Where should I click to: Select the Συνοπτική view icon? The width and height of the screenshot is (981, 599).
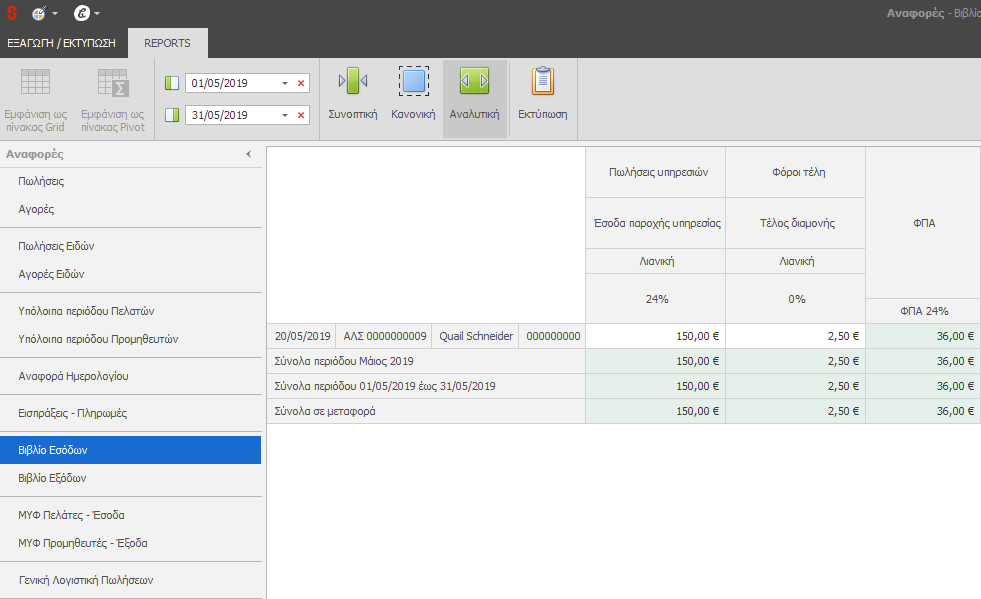tap(352, 81)
